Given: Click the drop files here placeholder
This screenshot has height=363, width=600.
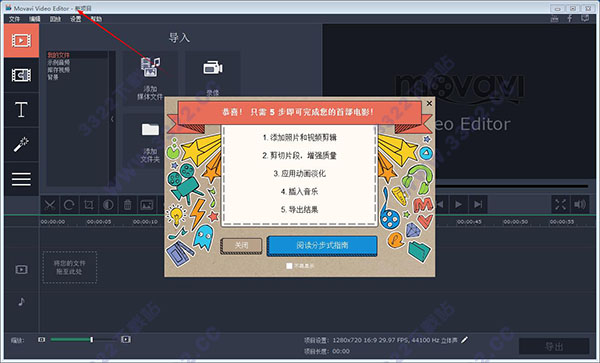Looking at the screenshot, I should [70, 267].
